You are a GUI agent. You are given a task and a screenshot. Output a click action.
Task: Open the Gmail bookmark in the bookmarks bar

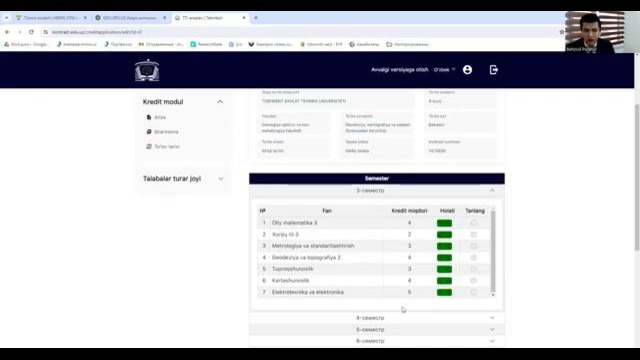161,44
